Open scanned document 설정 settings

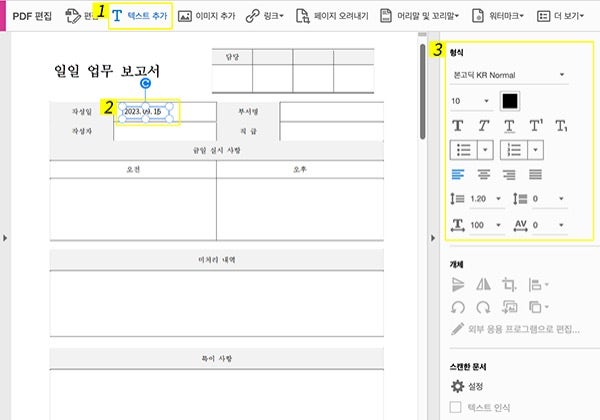[x=467, y=386]
